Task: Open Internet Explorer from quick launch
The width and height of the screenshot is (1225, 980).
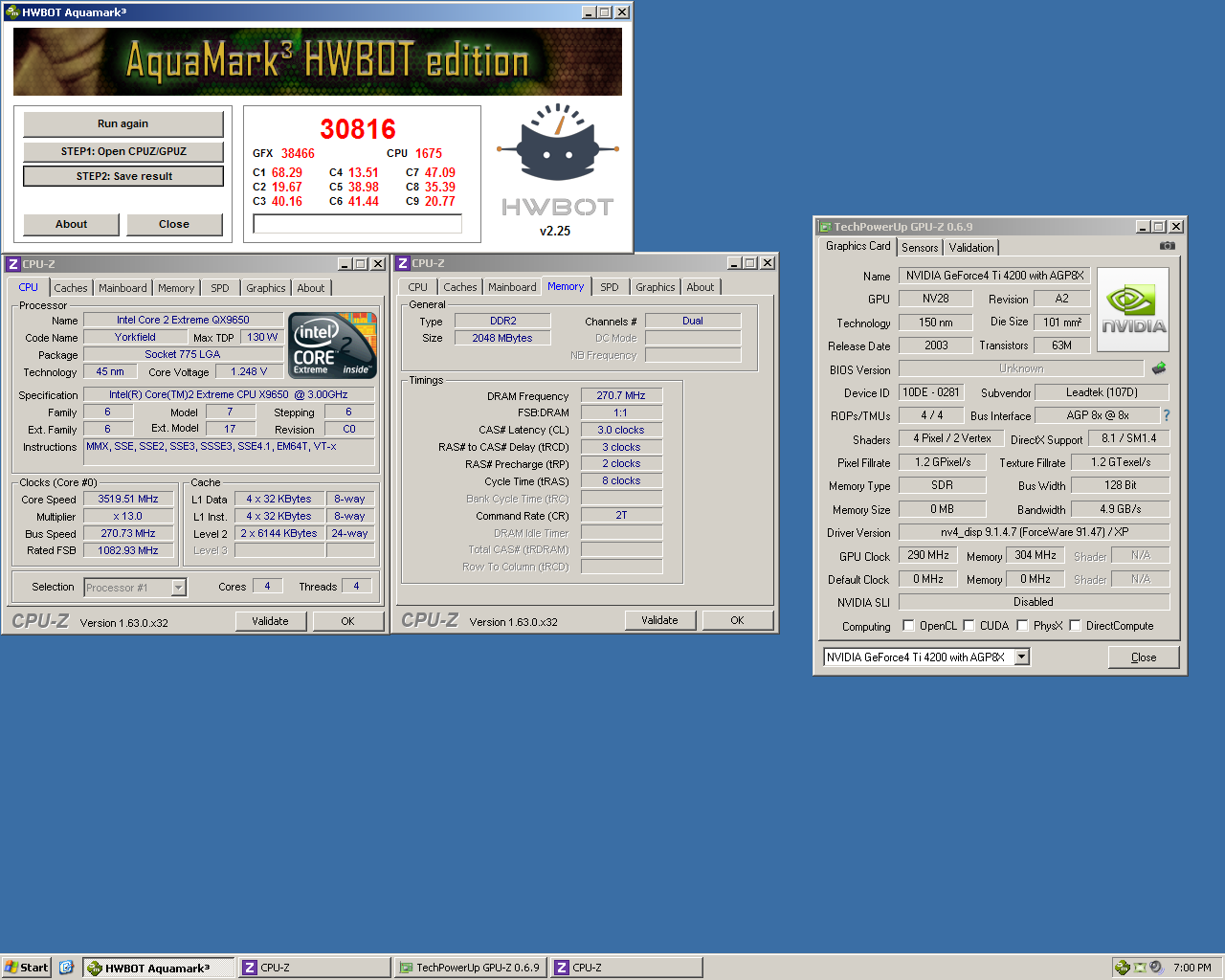Action: tap(66, 968)
